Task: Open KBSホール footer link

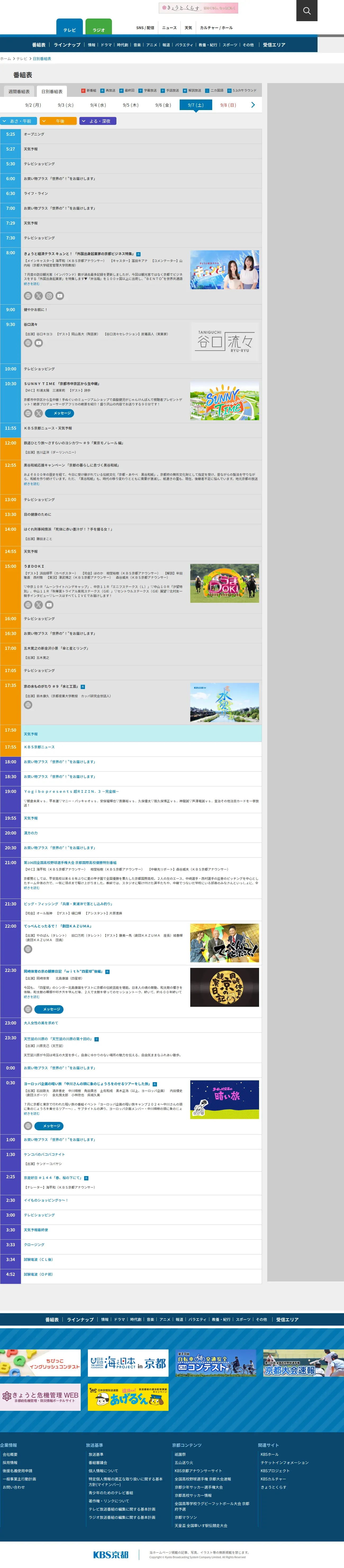Action: pos(269,1455)
